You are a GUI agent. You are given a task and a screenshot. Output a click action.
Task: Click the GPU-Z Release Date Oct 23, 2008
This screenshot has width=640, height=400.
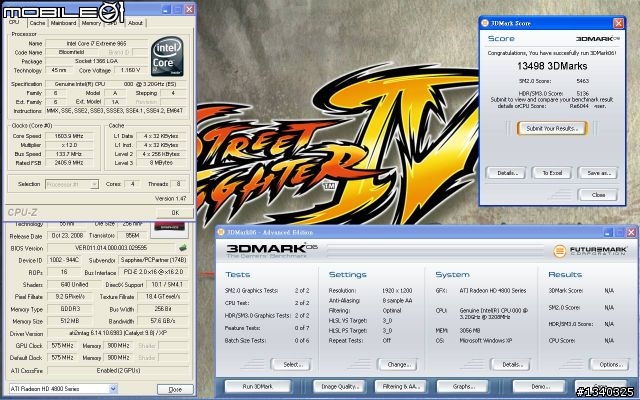tap(67, 236)
